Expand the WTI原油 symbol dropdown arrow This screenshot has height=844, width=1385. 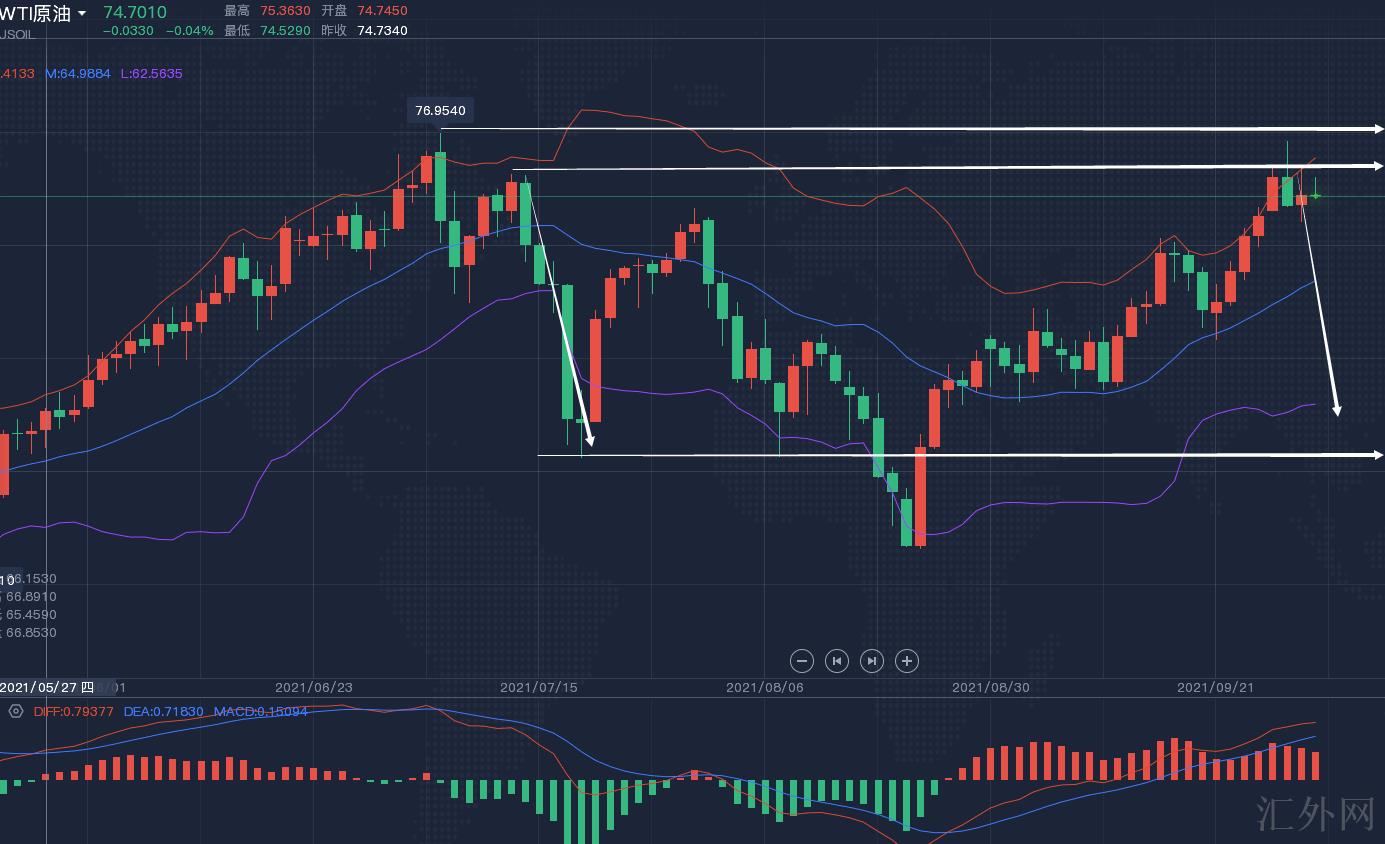[x=82, y=14]
